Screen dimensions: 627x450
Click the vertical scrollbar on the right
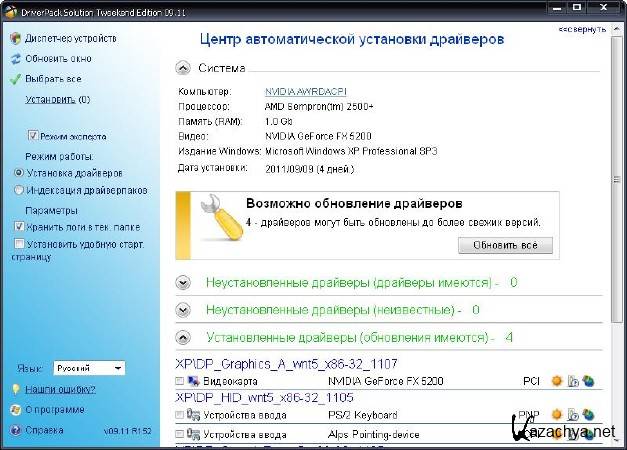click(x=617, y=200)
